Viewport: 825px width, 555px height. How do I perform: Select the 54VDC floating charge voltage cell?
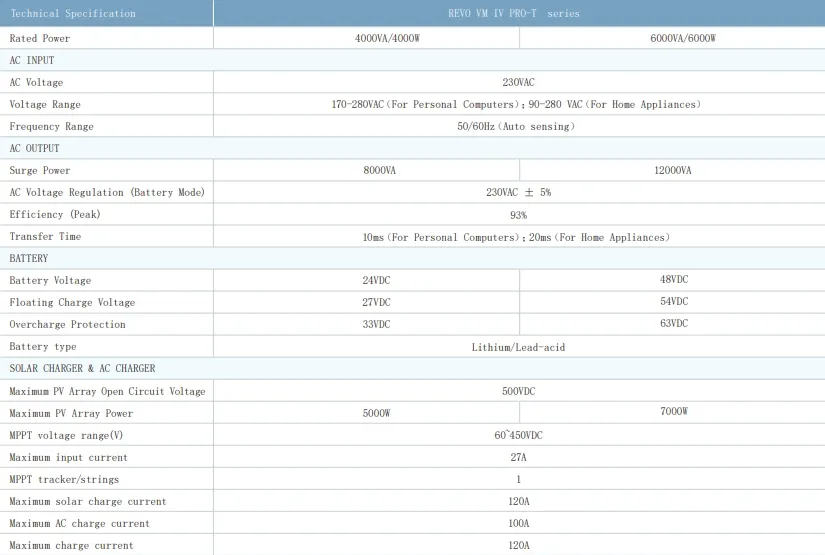673,302
